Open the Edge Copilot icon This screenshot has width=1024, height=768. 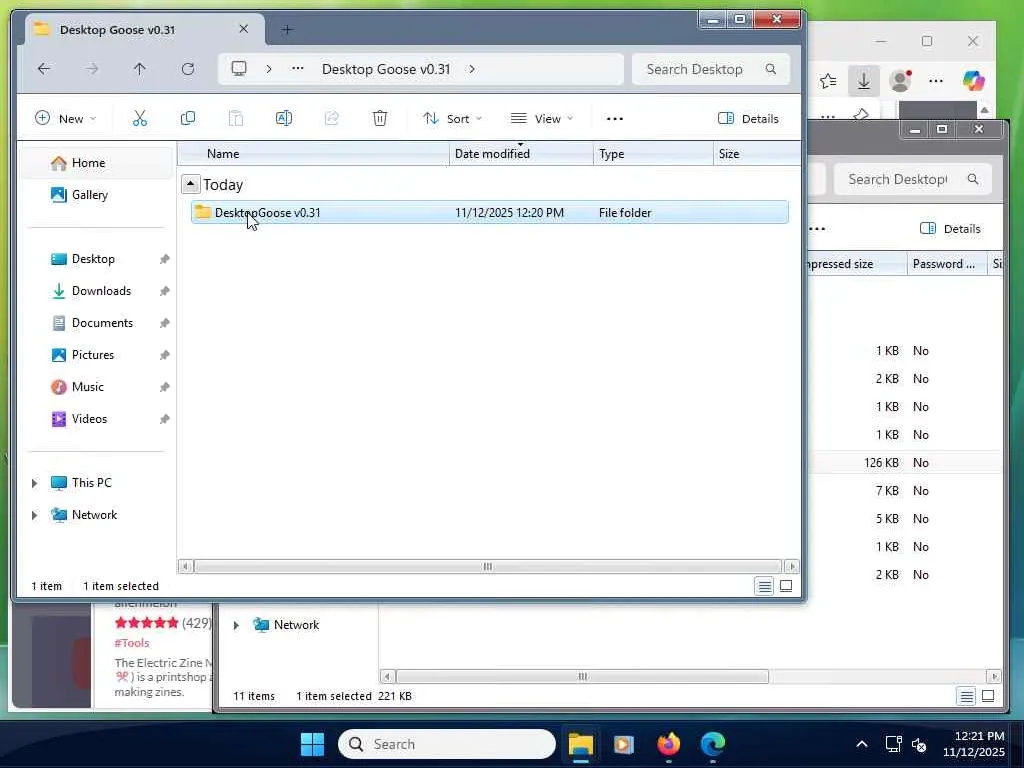[x=973, y=81]
